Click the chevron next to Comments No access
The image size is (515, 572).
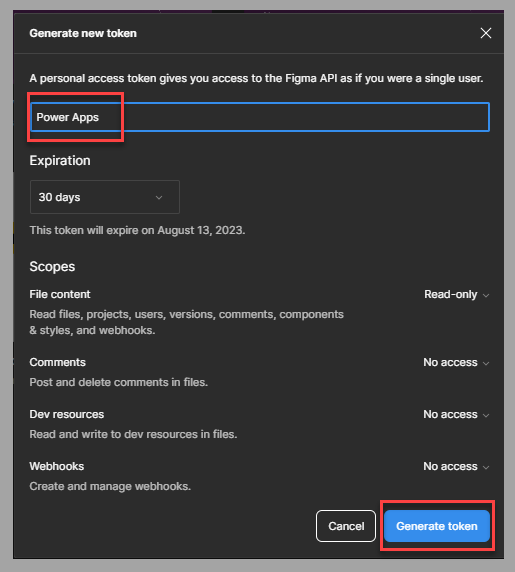click(486, 363)
